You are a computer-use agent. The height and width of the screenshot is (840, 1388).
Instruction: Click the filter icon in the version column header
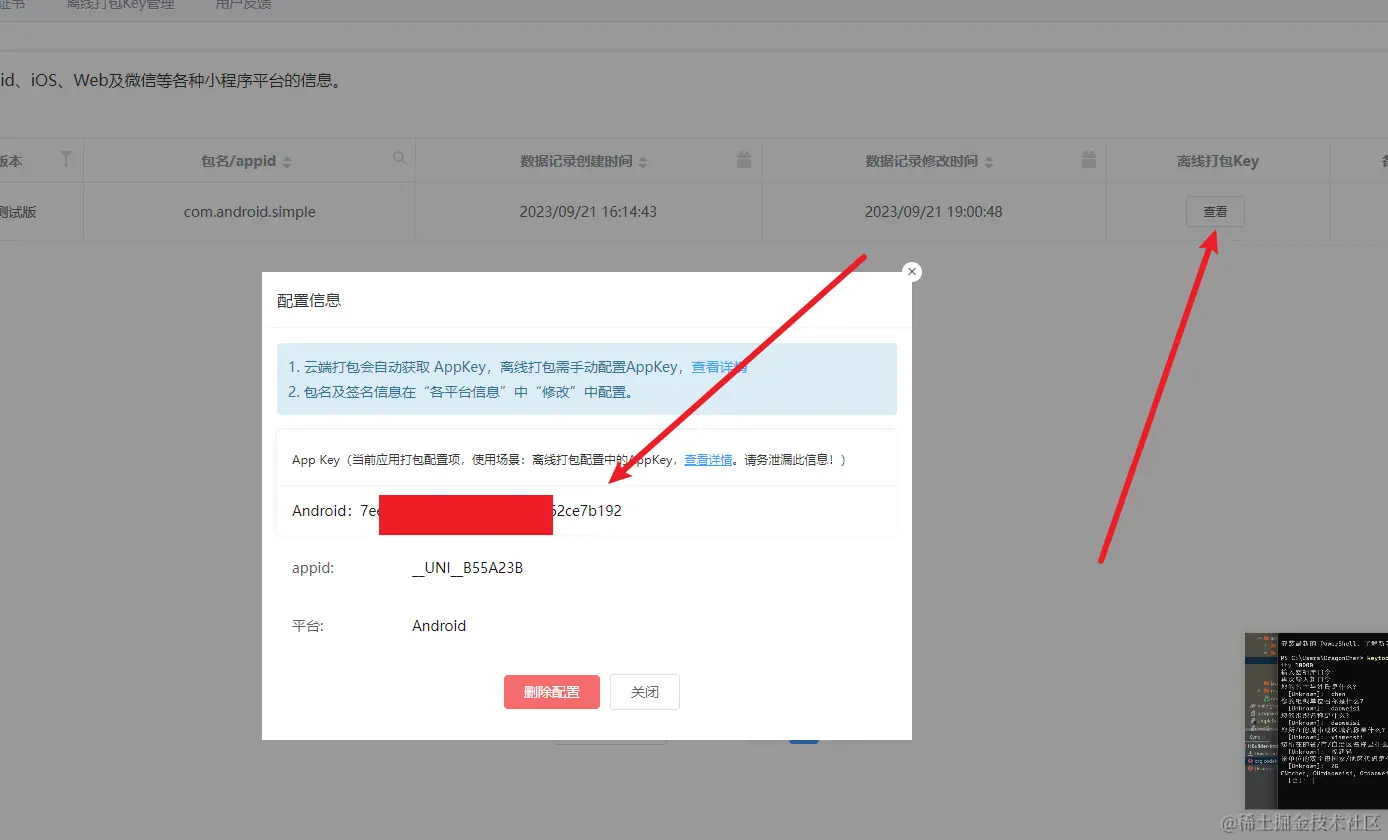click(66, 159)
